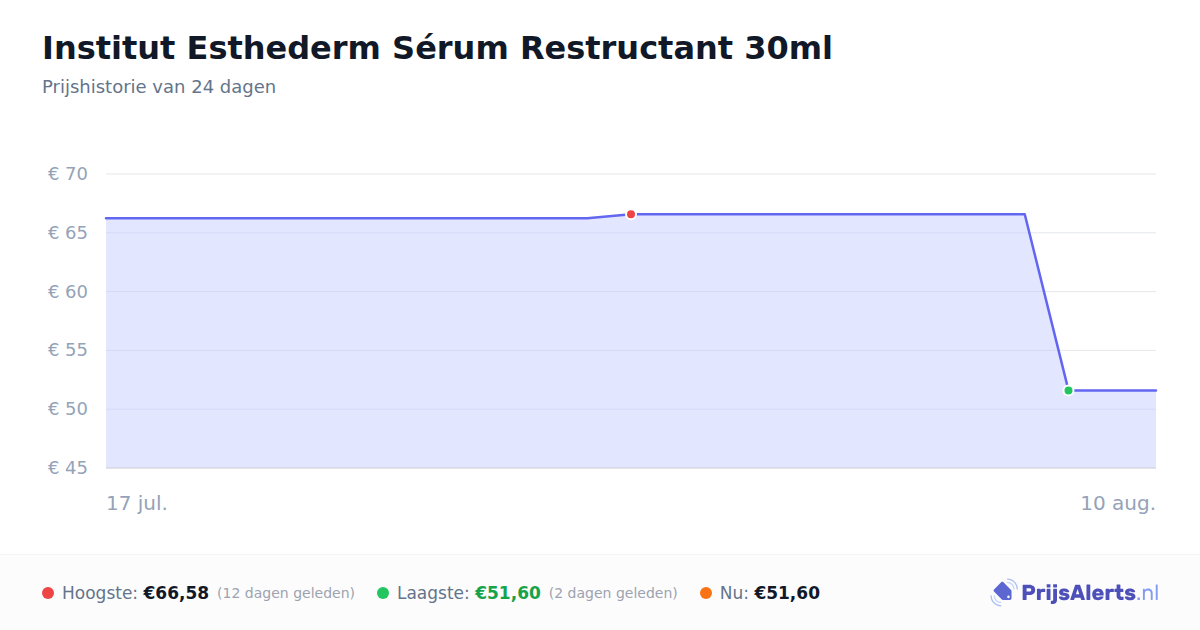Click the current price value after Nu
This screenshot has height=630, width=1200.
point(787,593)
